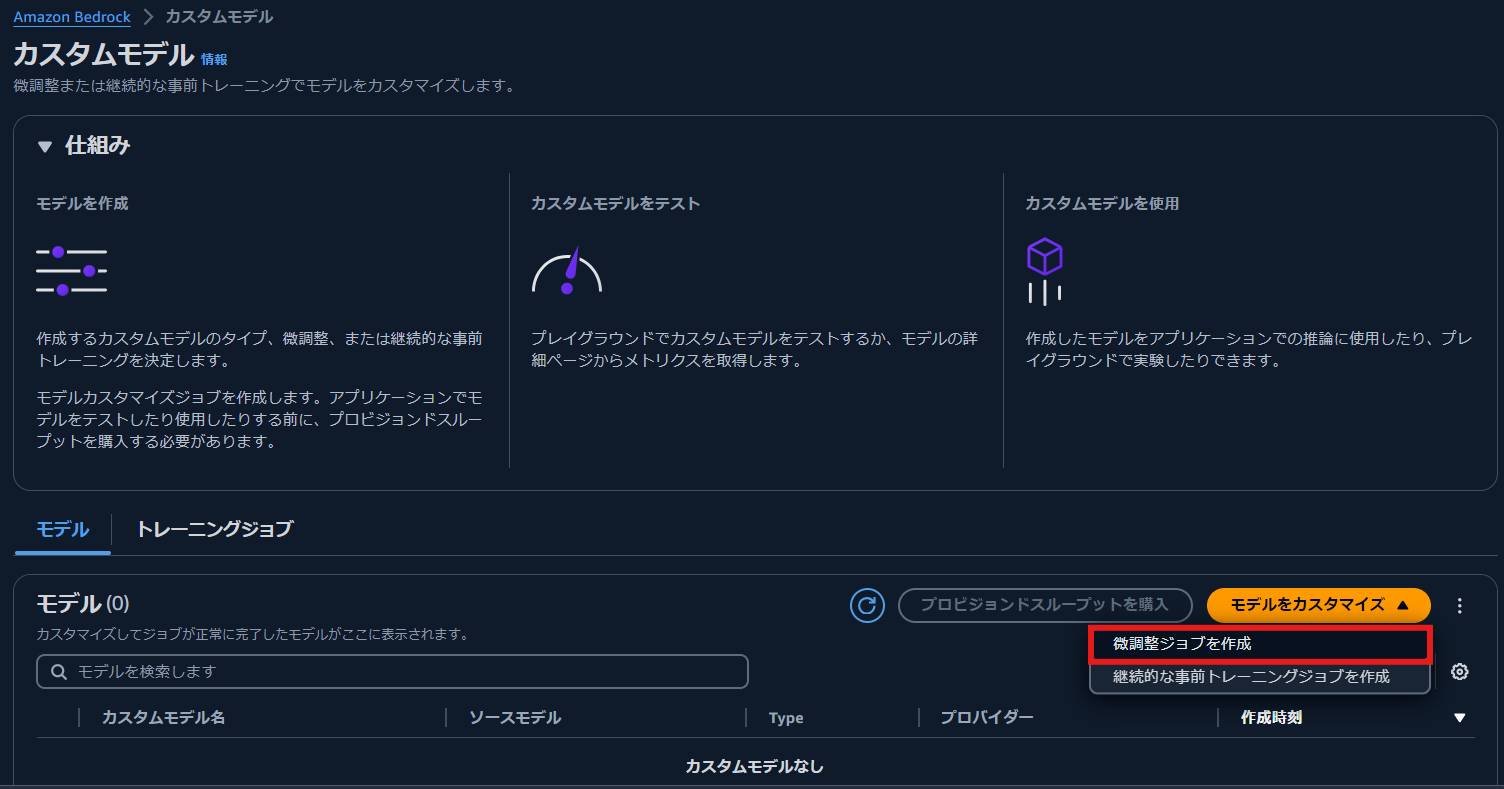This screenshot has height=789, width=1504.
Task: Select 微調整ジョブを作成 from the menu
Action: [1259, 643]
